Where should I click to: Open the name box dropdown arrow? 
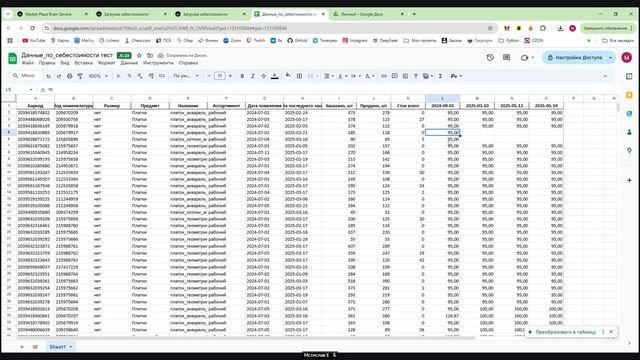(31, 90)
